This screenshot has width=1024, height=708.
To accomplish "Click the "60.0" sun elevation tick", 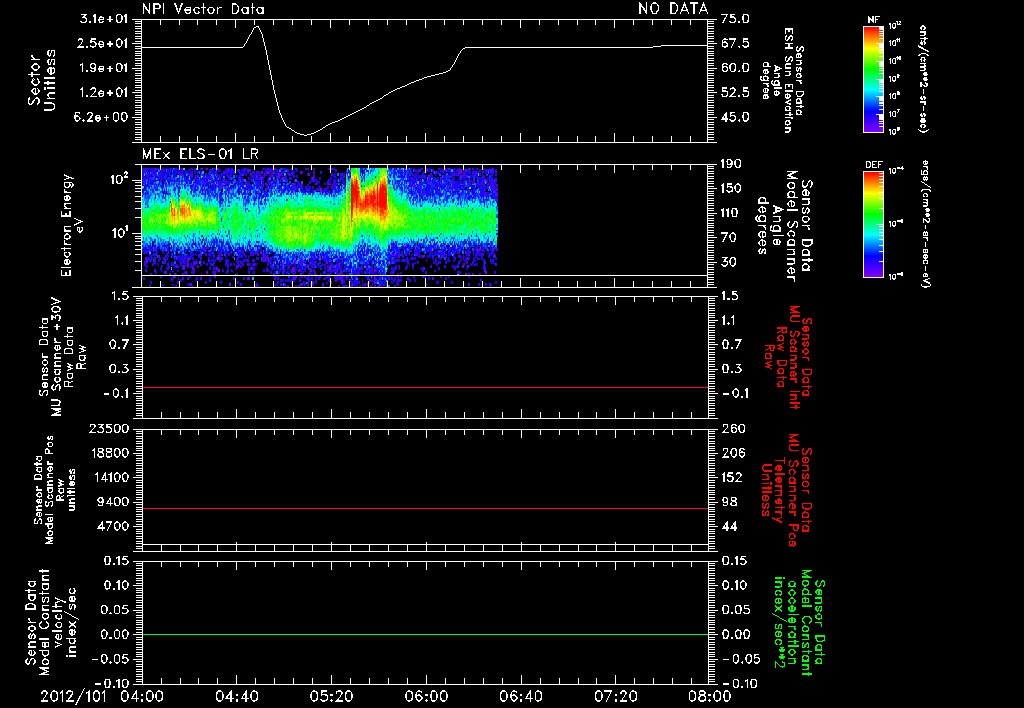I will (x=735, y=68).
